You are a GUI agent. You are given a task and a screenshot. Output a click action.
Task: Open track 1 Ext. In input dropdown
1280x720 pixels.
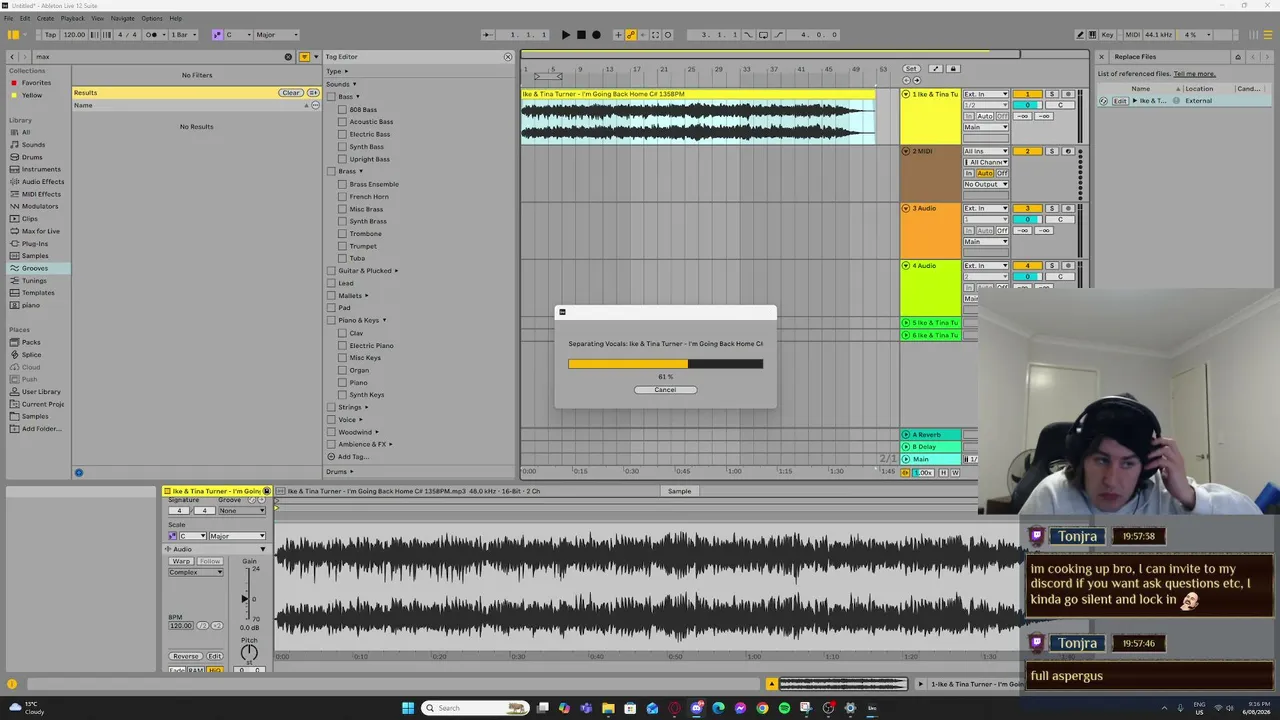click(986, 94)
